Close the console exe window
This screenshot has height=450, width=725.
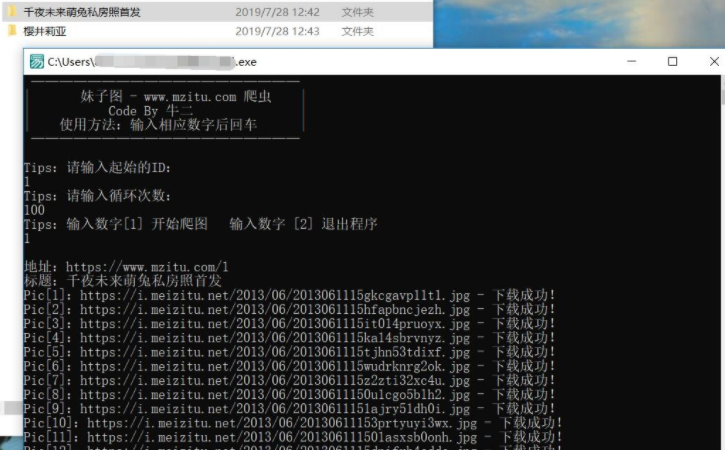point(714,62)
